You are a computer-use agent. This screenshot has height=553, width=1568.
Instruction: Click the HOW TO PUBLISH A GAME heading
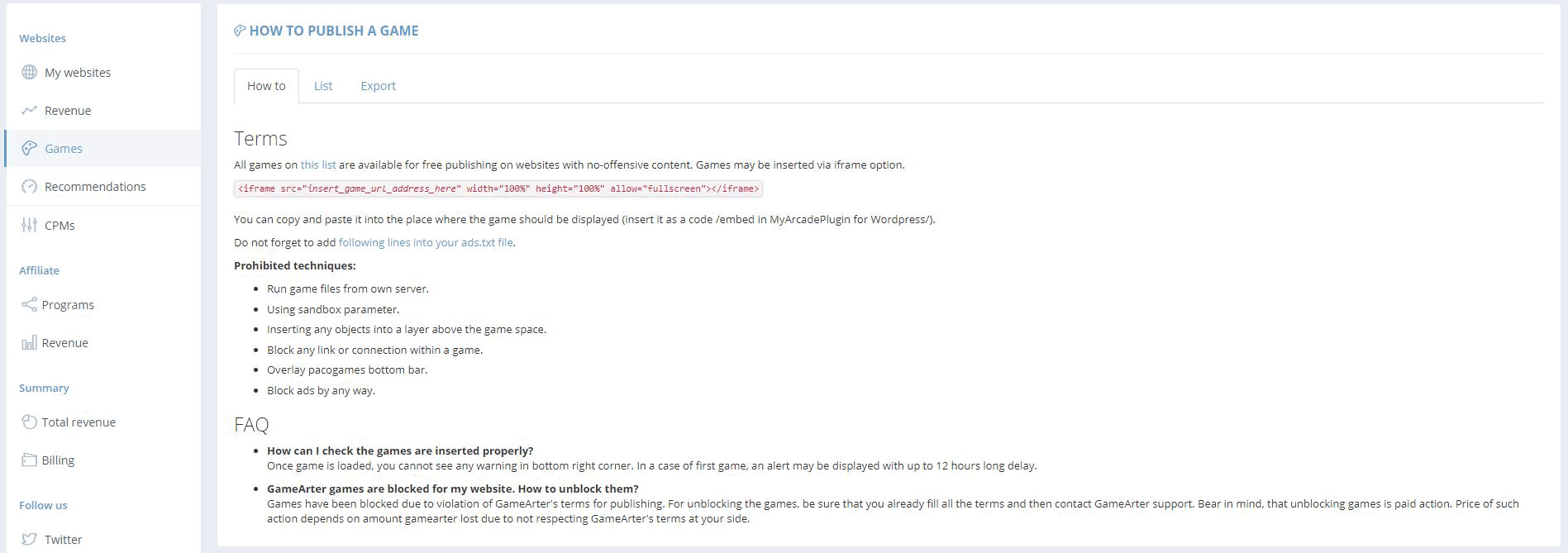click(334, 31)
